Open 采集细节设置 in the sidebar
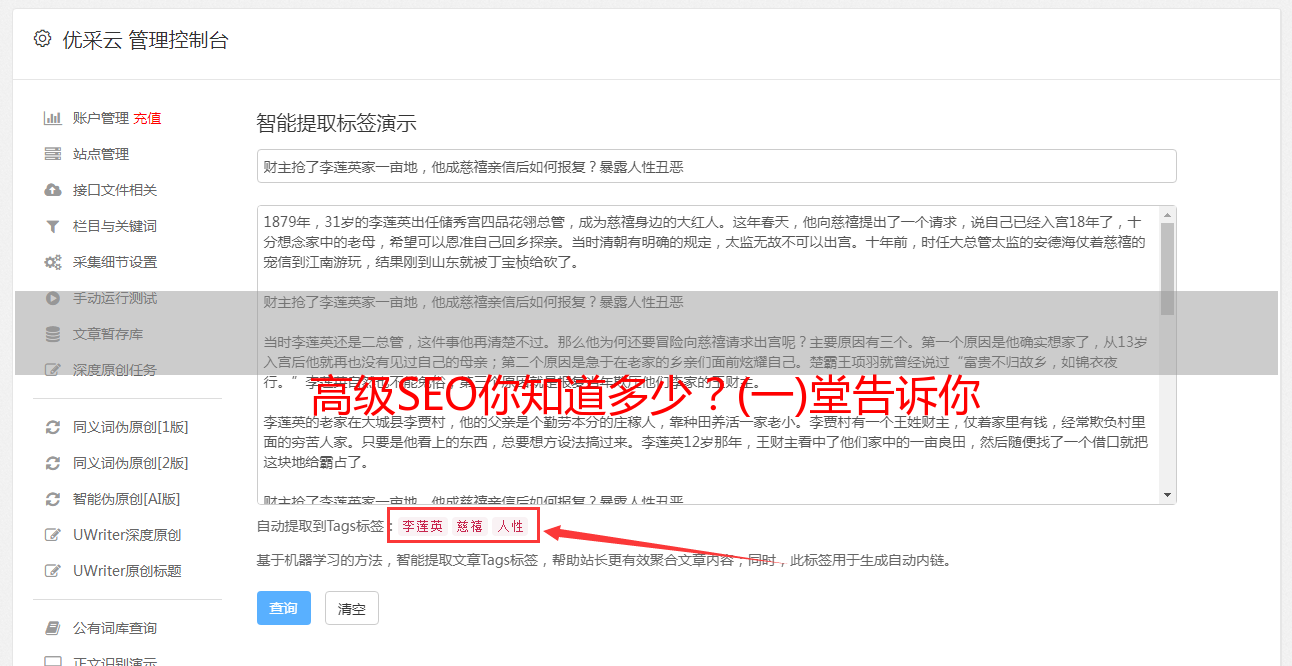The width and height of the screenshot is (1292, 666). [x=115, y=262]
